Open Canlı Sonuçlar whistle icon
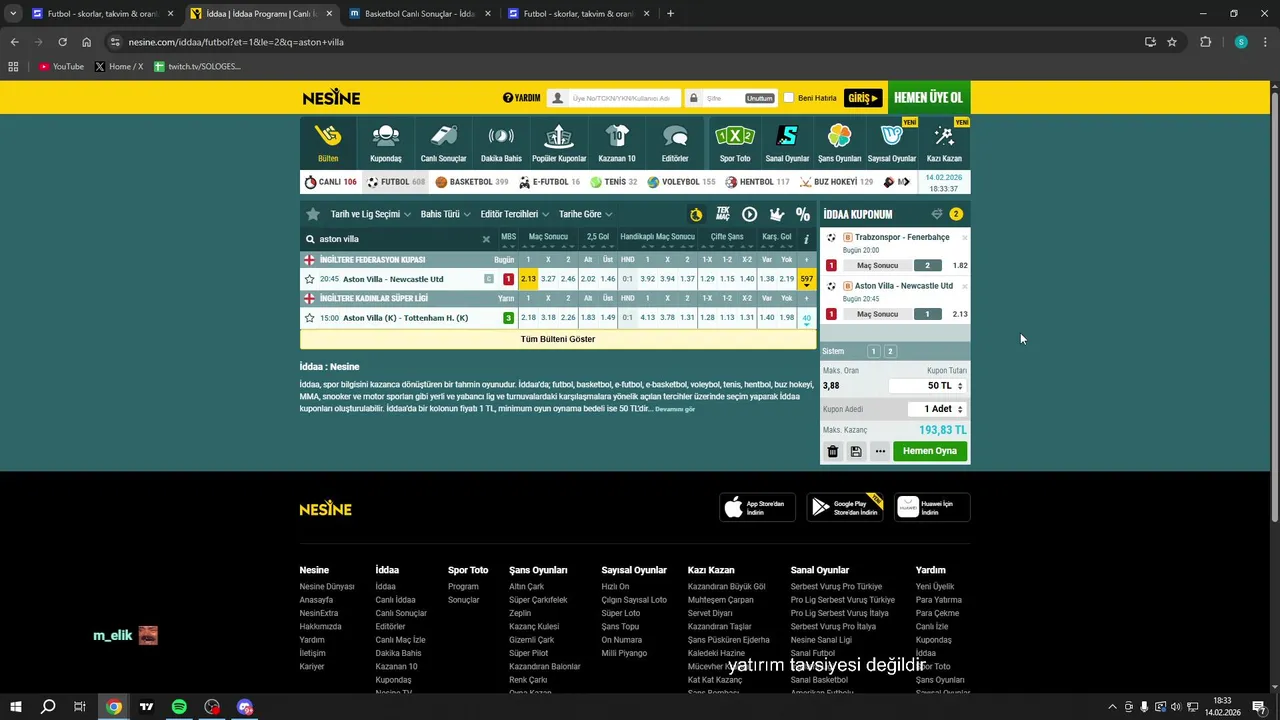 [x=443, y=135]
